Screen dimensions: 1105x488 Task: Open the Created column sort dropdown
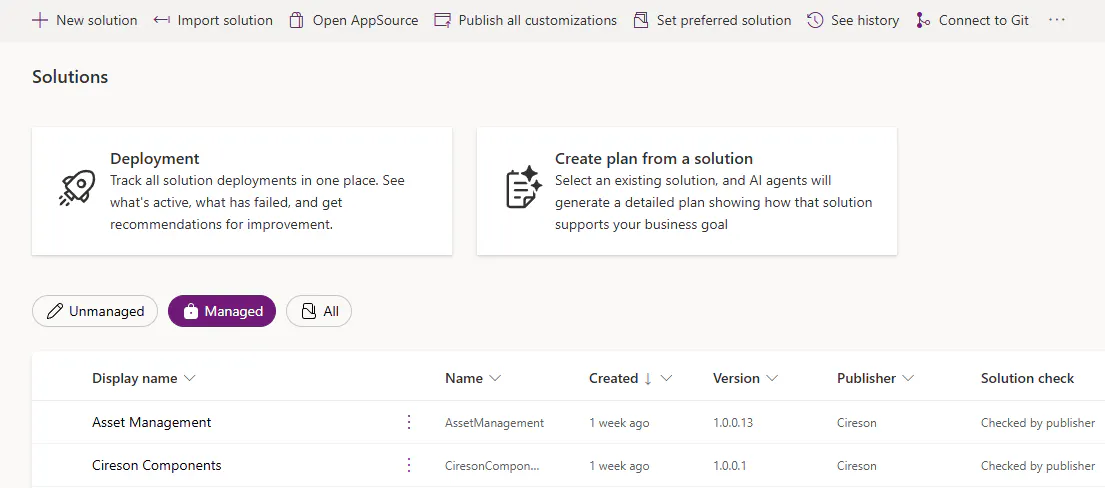click(x=666, y=378)
